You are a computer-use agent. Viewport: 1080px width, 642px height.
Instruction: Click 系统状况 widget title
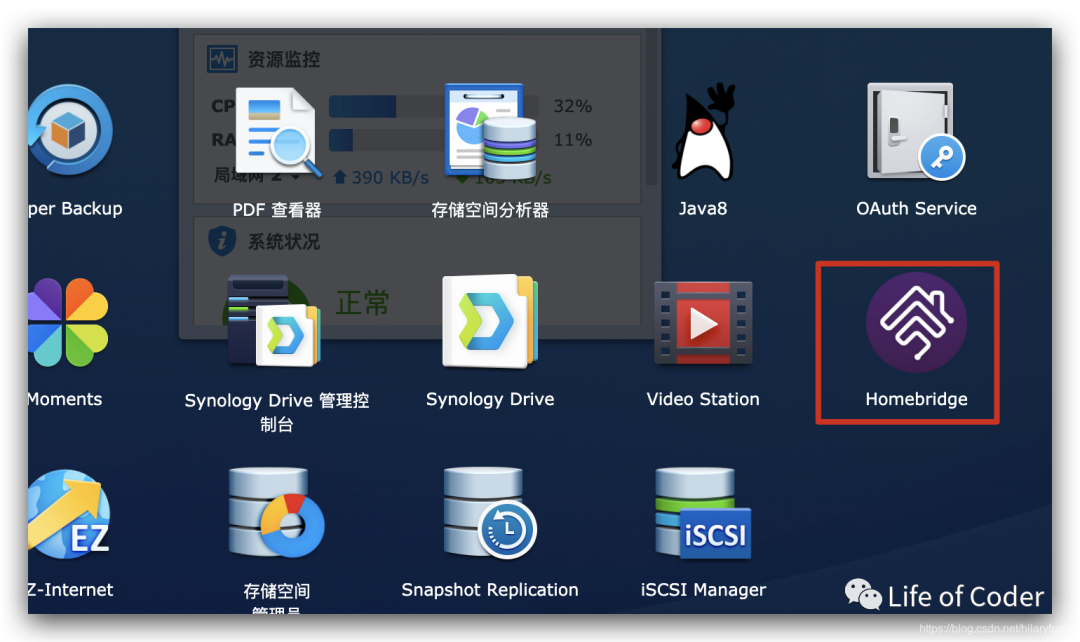tap(284, 242)
